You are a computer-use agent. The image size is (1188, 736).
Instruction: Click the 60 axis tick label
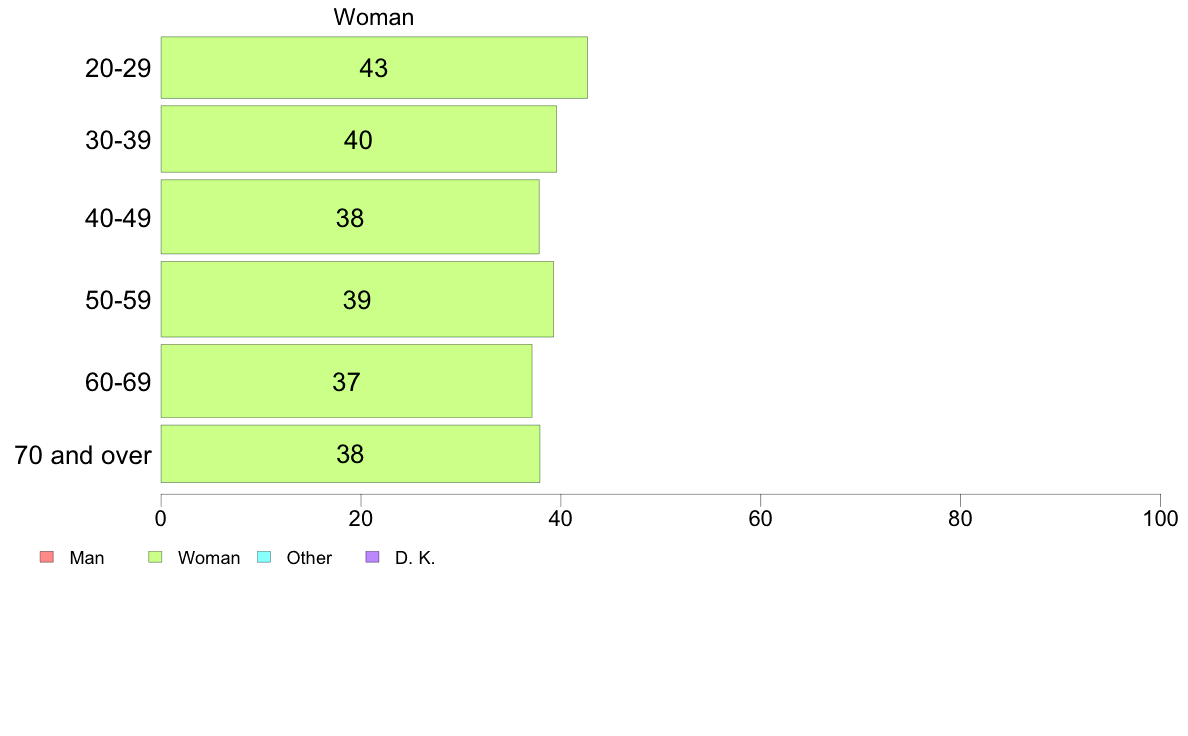click(760, 518)
